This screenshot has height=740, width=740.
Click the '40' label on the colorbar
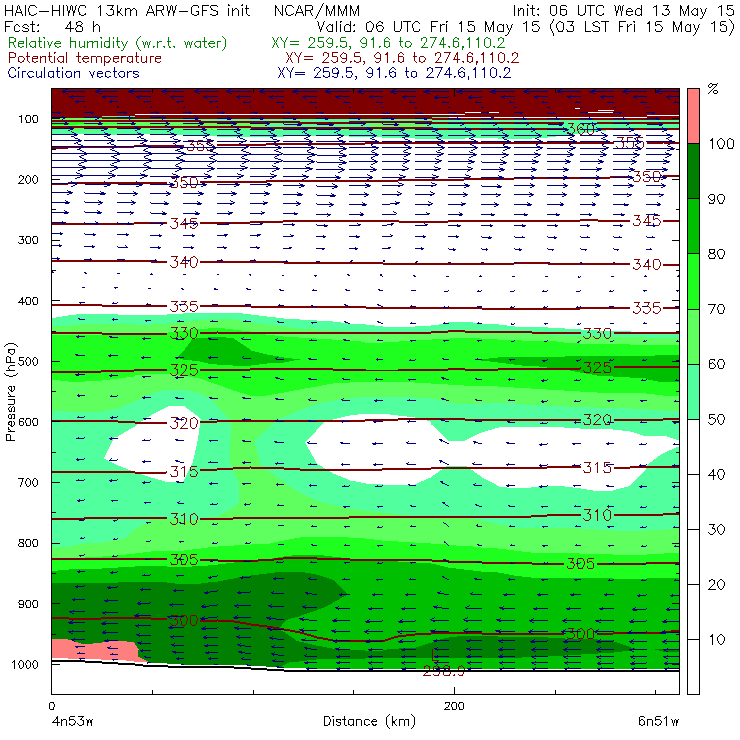pos(717,474)
